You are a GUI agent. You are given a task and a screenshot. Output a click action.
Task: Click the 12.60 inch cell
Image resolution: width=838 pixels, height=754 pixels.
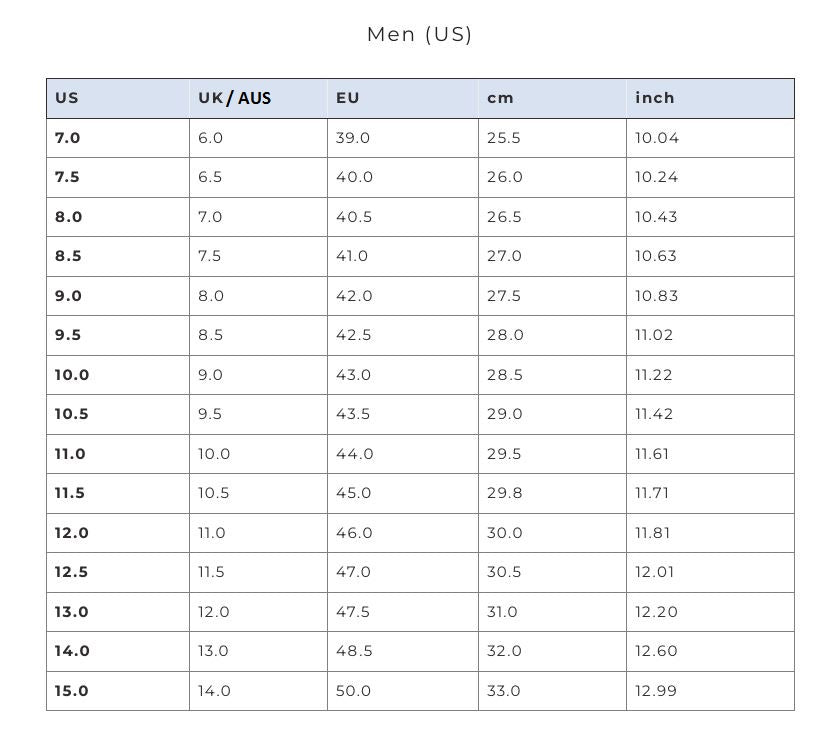(657, 651)
